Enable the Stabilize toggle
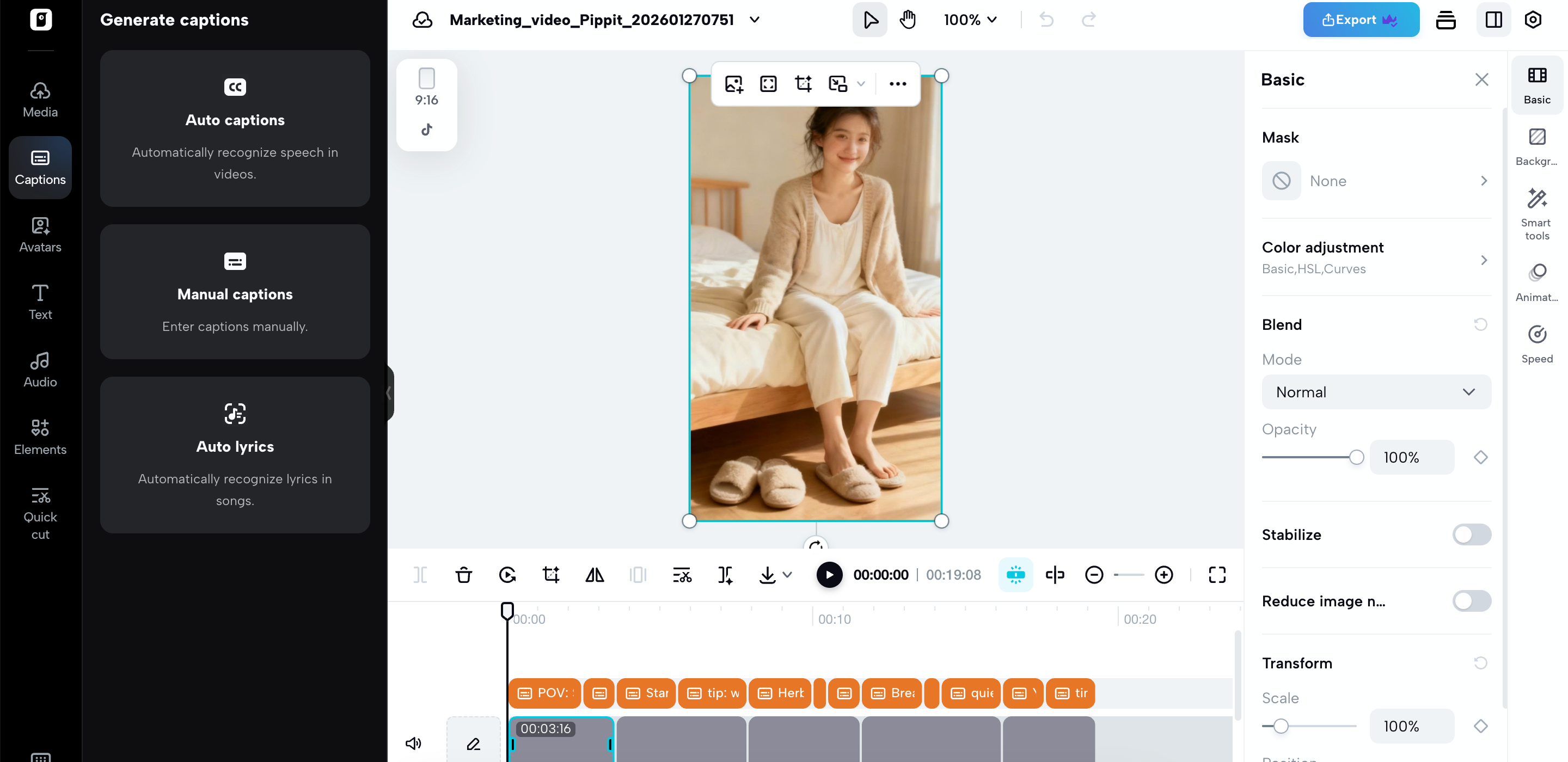 coord(1471,534)
